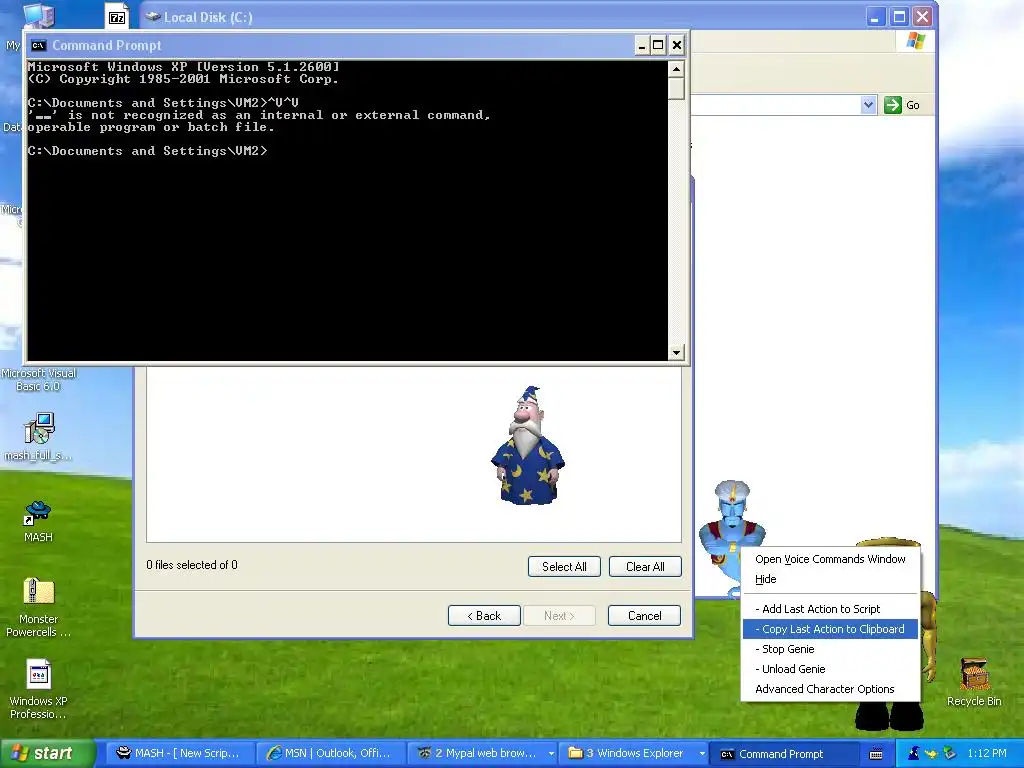
Task: Open Advanced Character Options menu entry
Action: coord(830,689)
